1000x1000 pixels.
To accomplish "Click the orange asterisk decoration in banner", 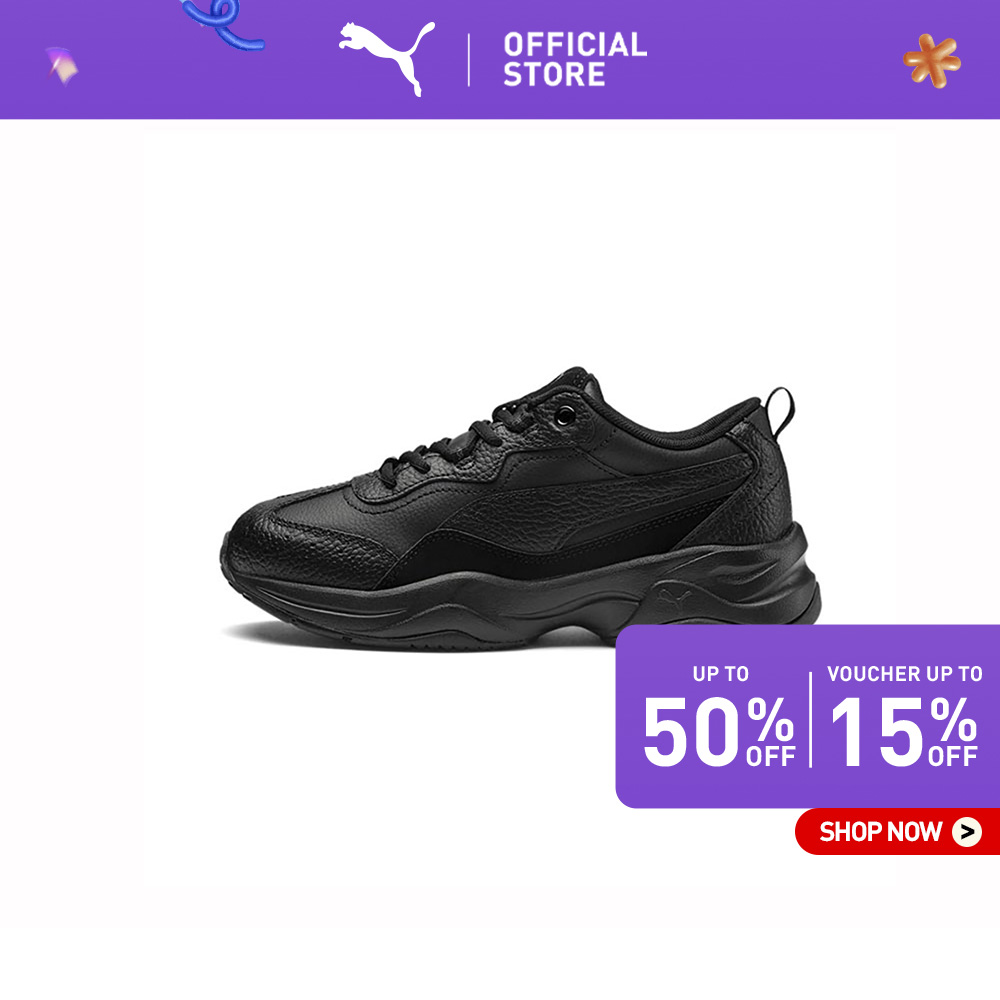I will point(932,61).
